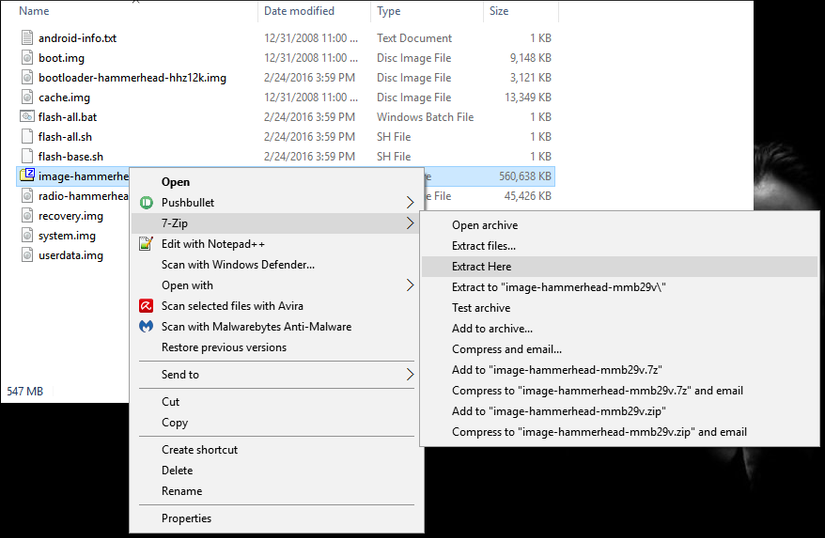The width and height of the screenshot is (825, 538).
Task: Select the system.img file
Action: (x=66, y=236)
